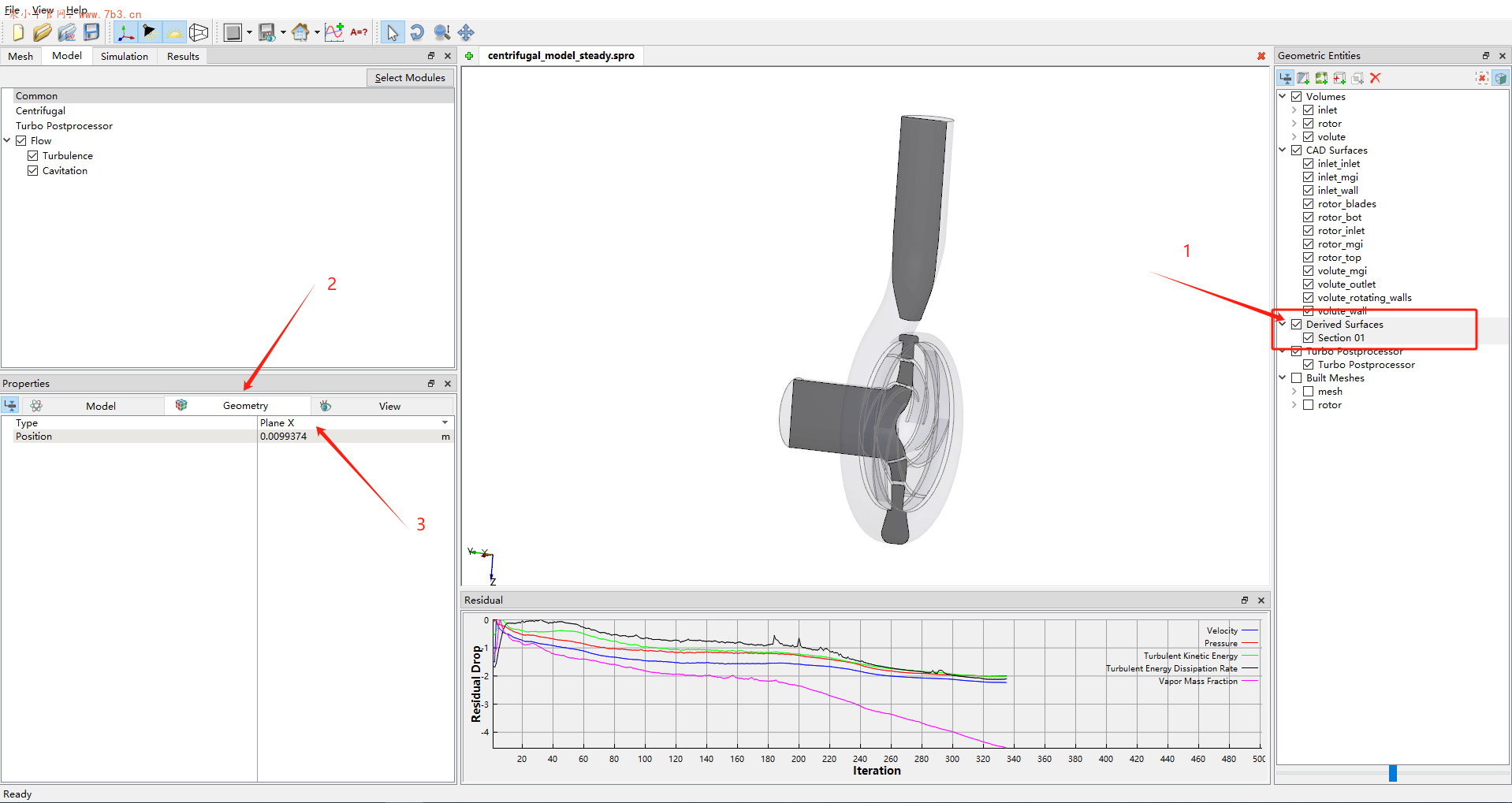Click the Select Modules button

point(409,78)
